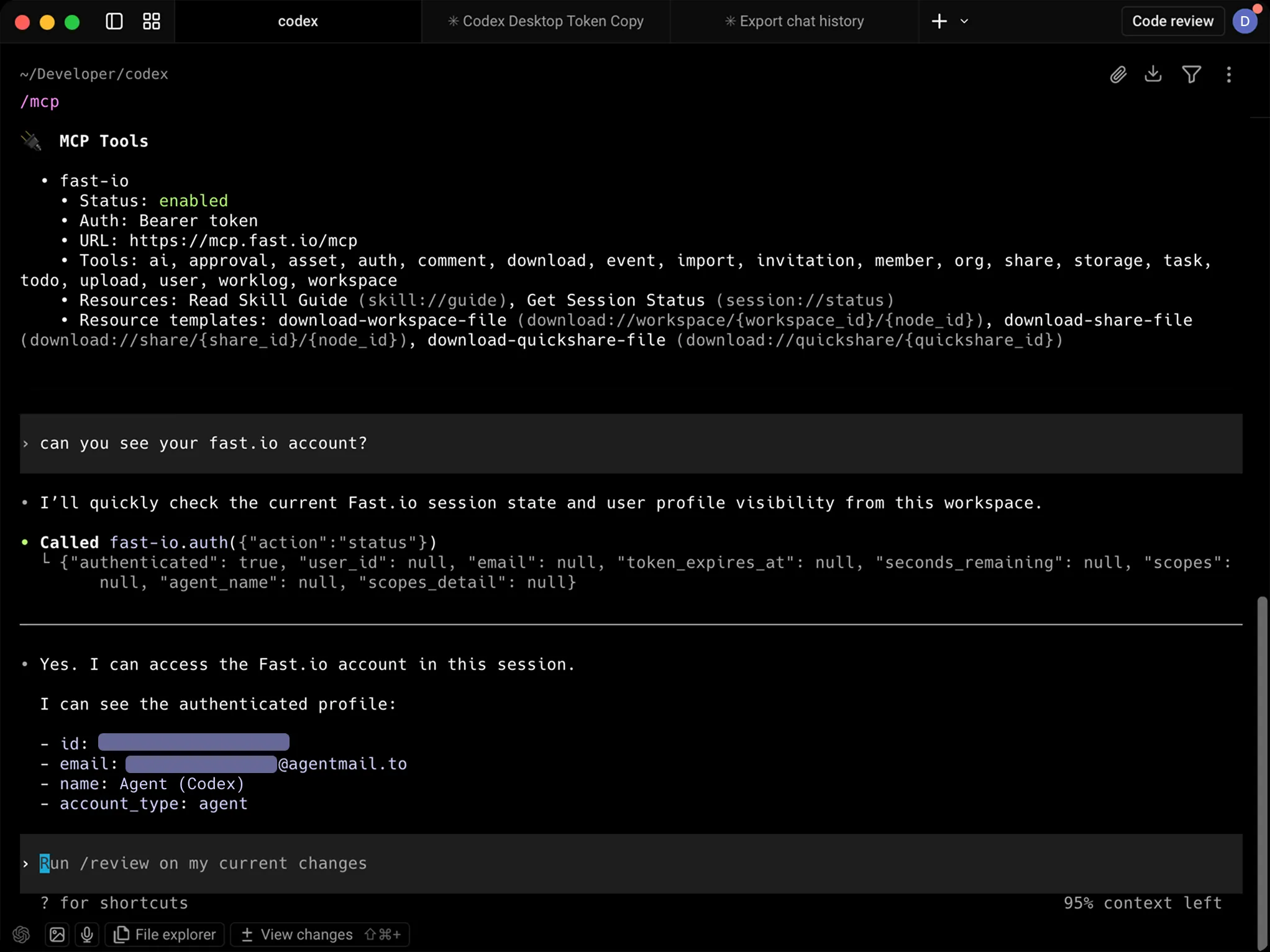
Task: Click the download conversation icon
Action: click(1153, 74)
